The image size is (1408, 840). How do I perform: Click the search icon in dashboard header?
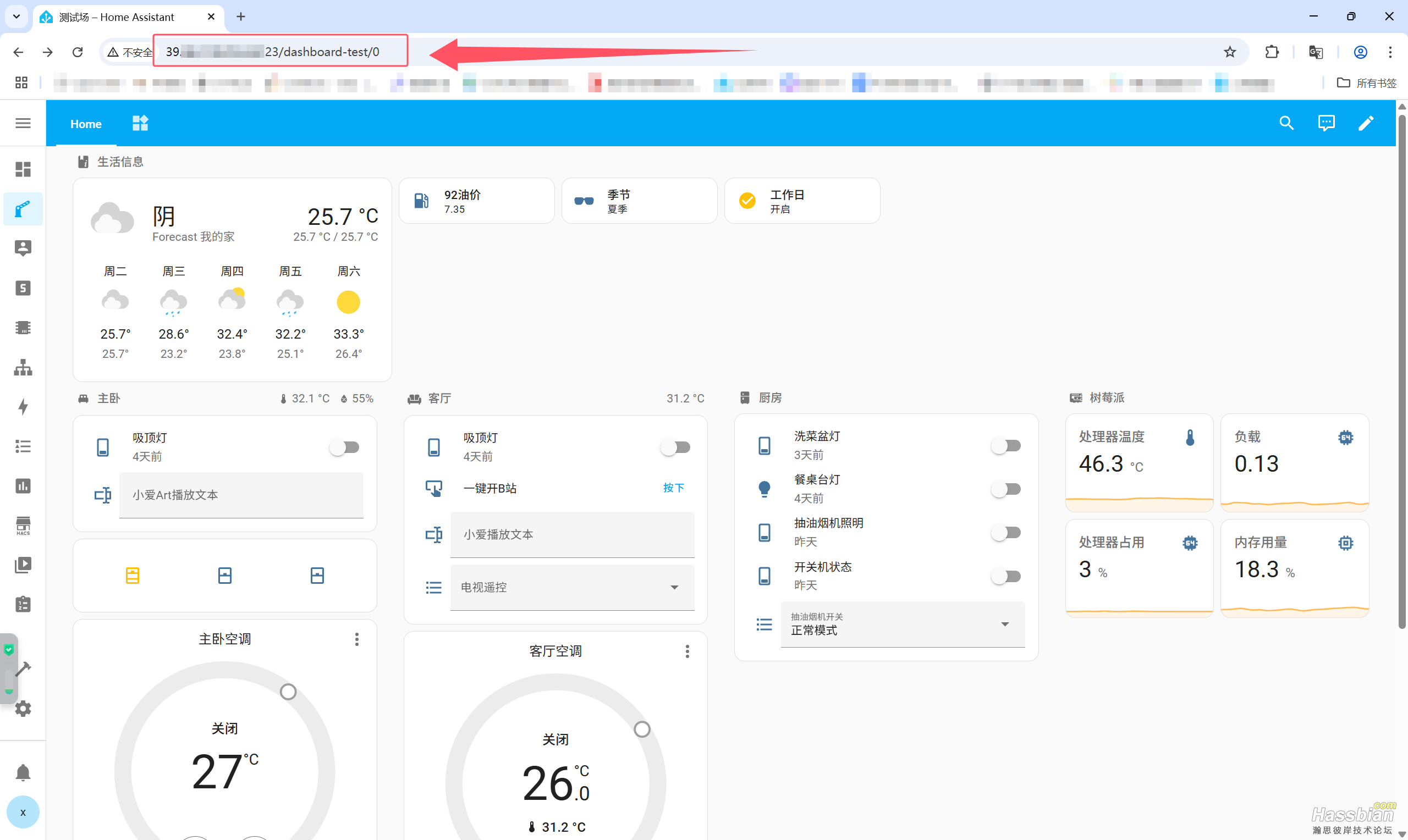click(1286, 123)
